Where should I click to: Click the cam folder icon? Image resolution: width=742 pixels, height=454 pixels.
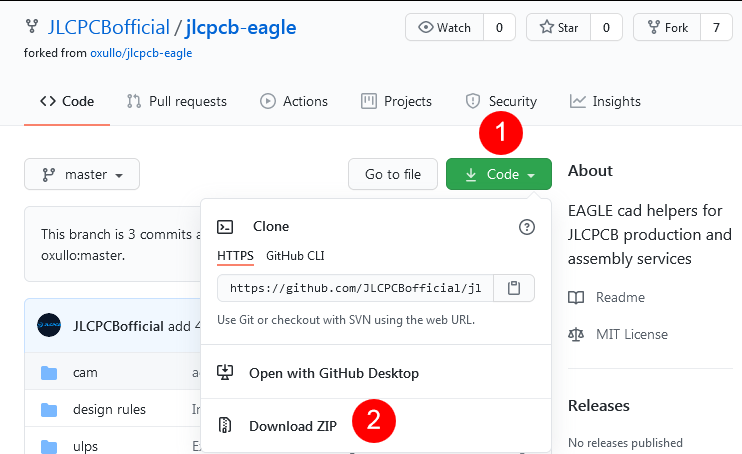pos(49,373)
